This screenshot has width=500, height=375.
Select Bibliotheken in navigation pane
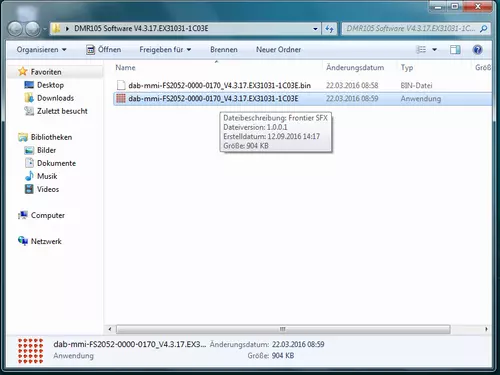tap(51, 137)
